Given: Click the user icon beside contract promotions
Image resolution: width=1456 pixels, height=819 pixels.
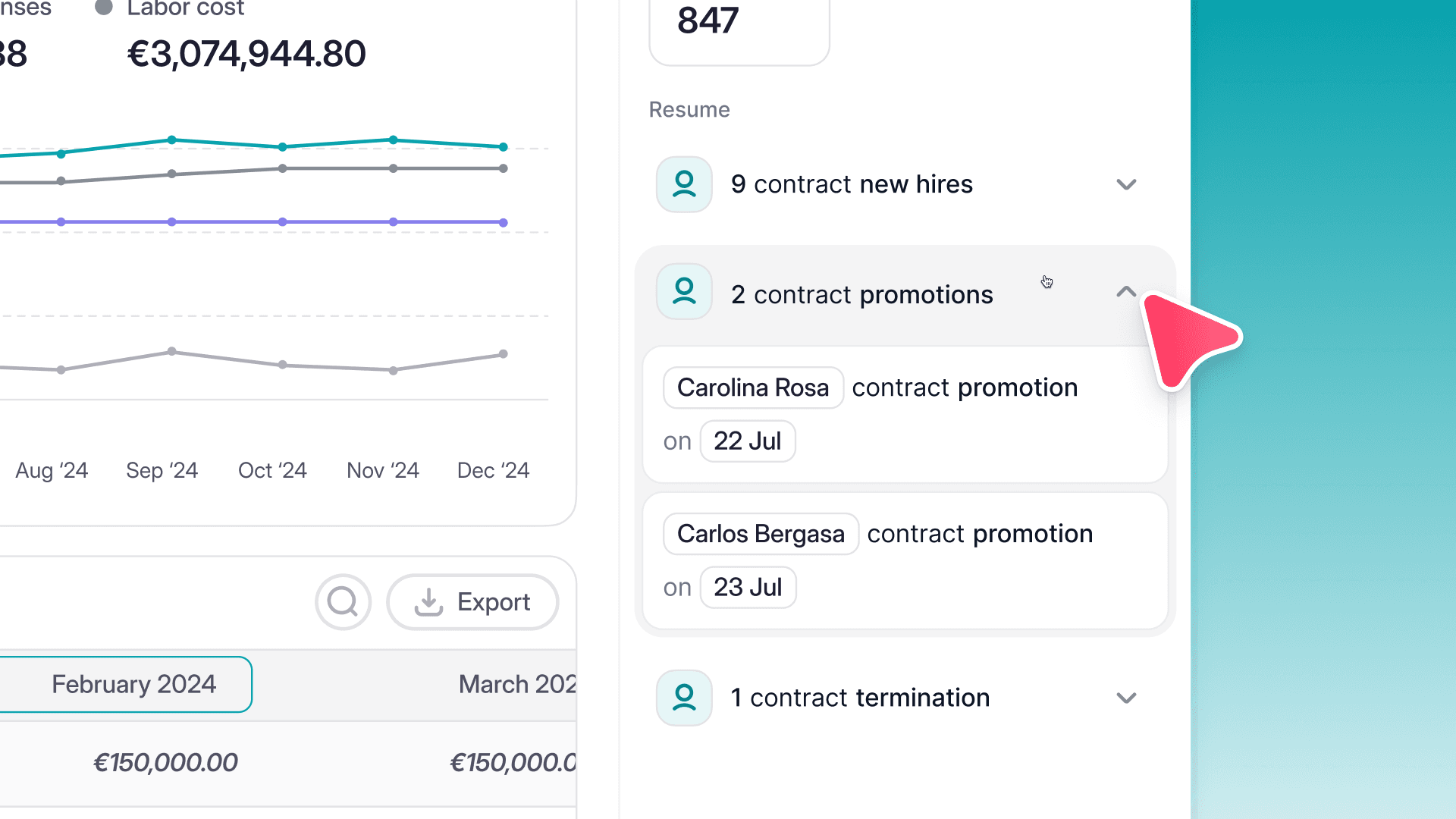Looking at the screenshot, I should click(683, 291).
